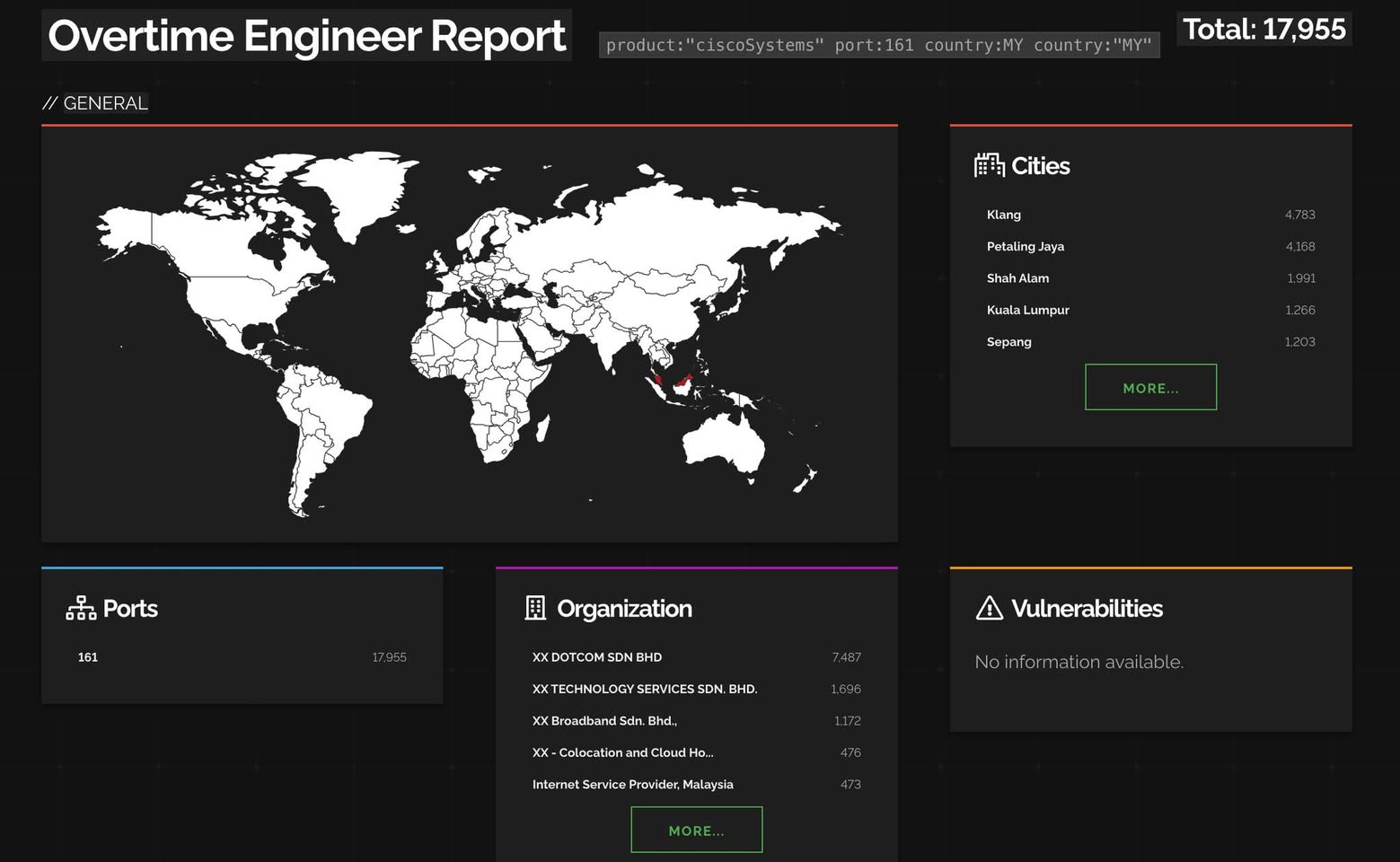
Task: Click XX Broadband Sdn. Bhd. entry
Action: [x=604, y=721]
